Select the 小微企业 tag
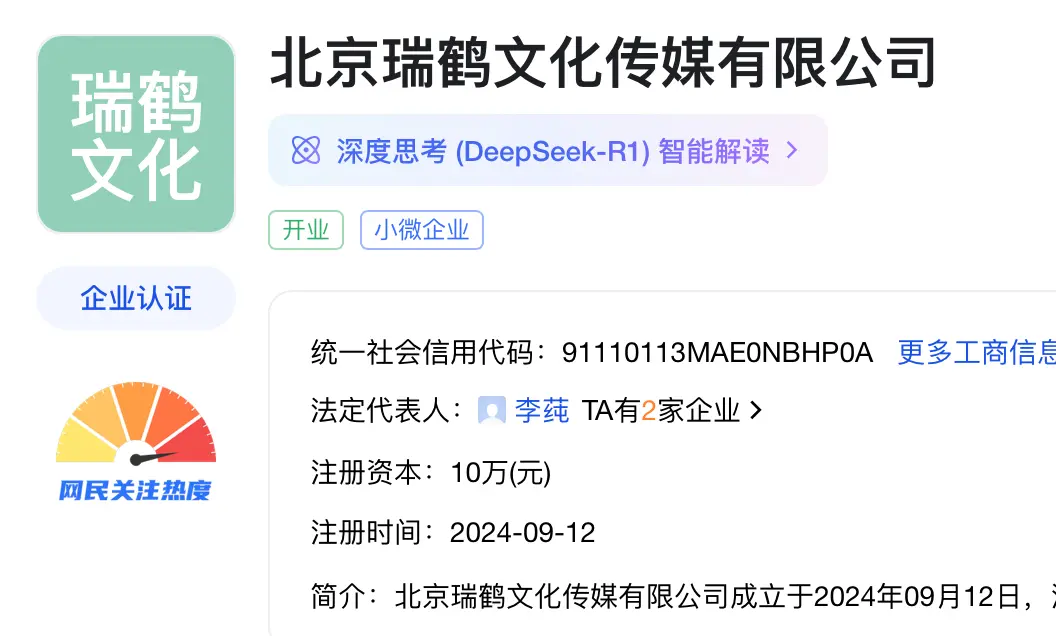The height and width of the screenshot is (636, 1056). click(422, 230)
